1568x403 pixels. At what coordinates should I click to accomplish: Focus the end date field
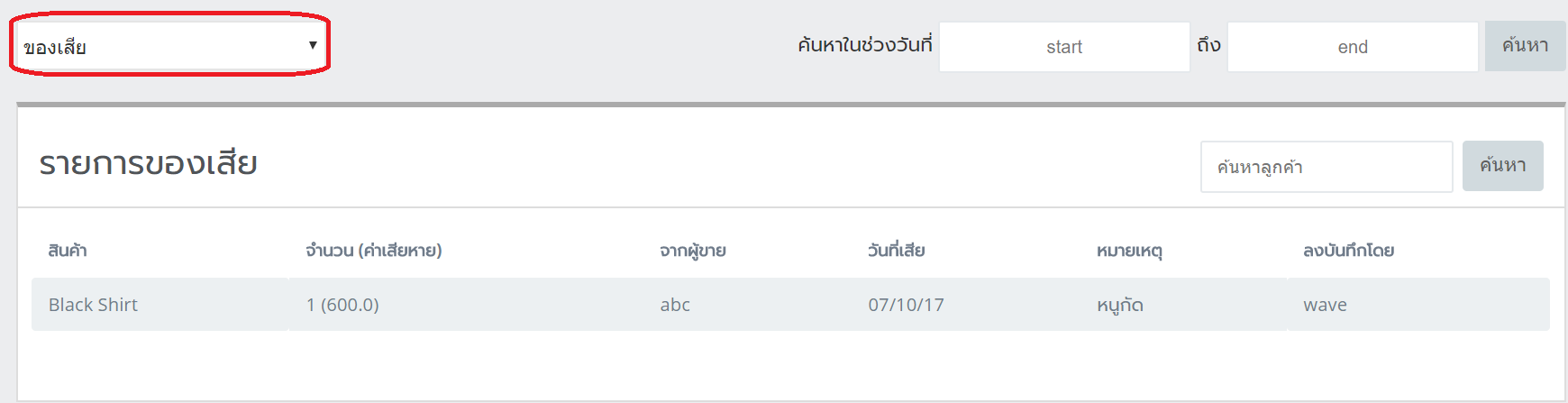tap(1353, 47)
